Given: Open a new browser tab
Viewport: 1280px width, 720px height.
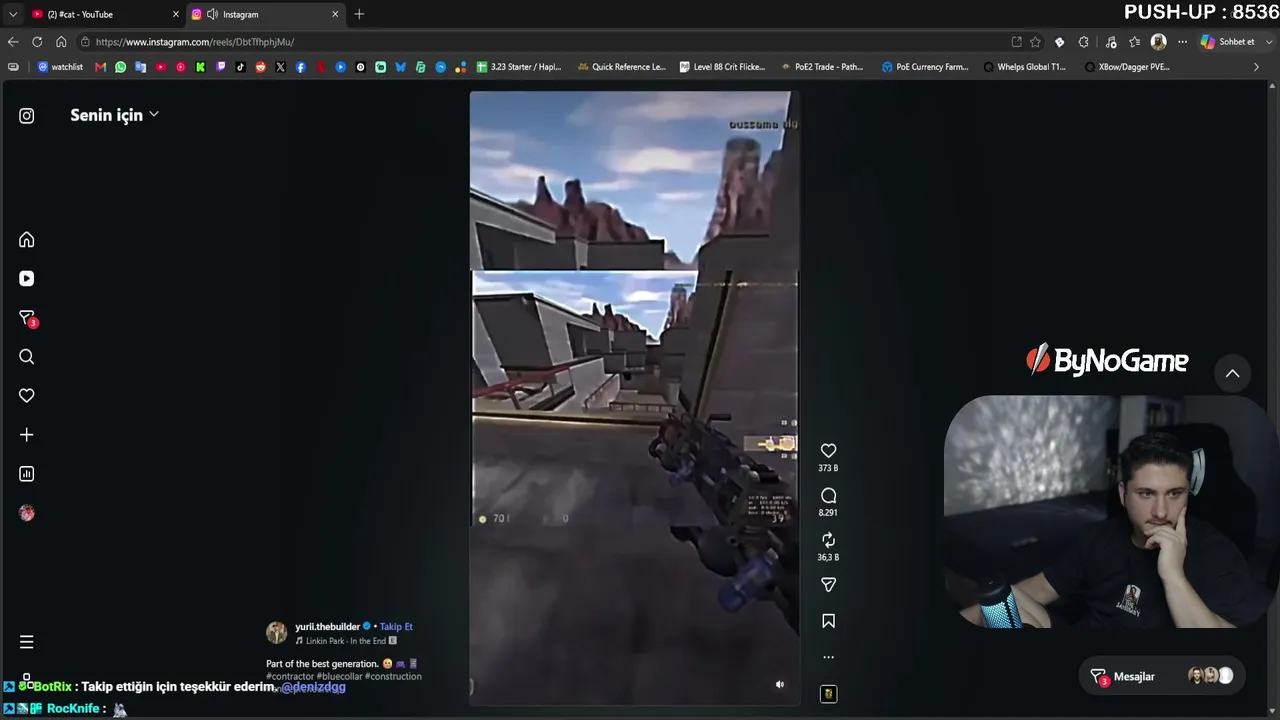Looking at the screenshot, I should (359, 14).
